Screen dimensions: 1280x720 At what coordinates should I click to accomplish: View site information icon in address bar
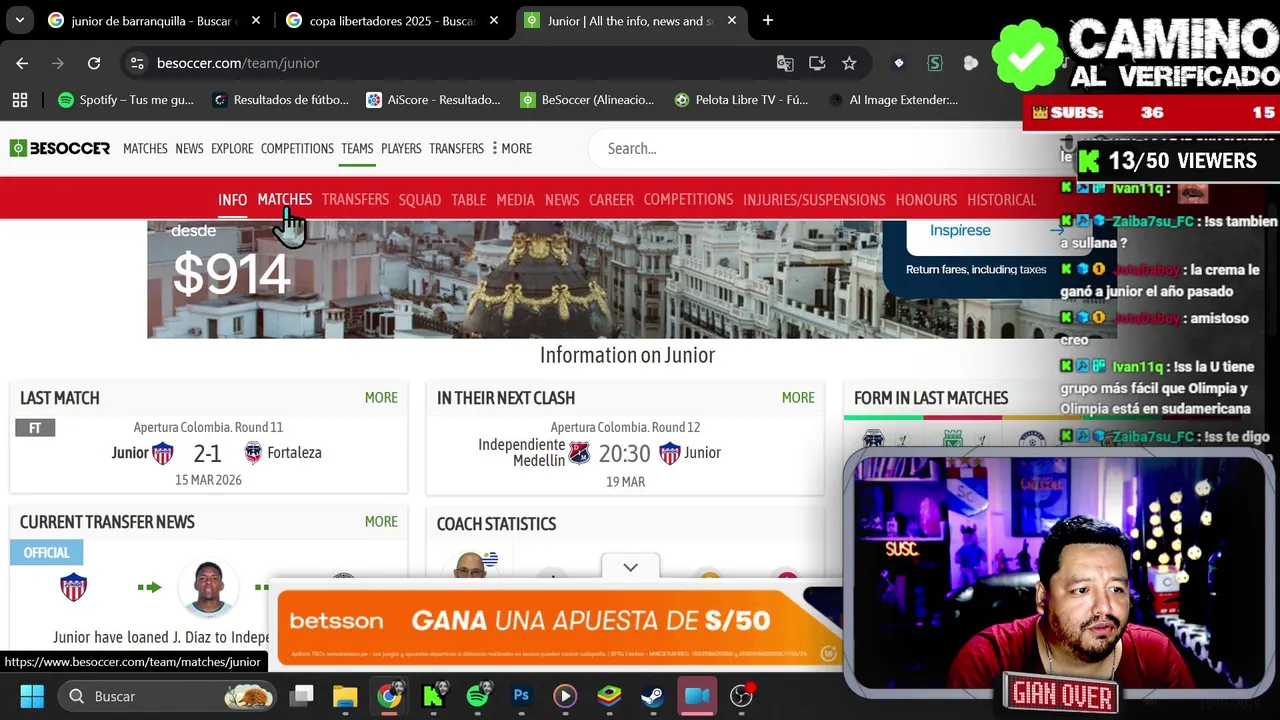137,63
